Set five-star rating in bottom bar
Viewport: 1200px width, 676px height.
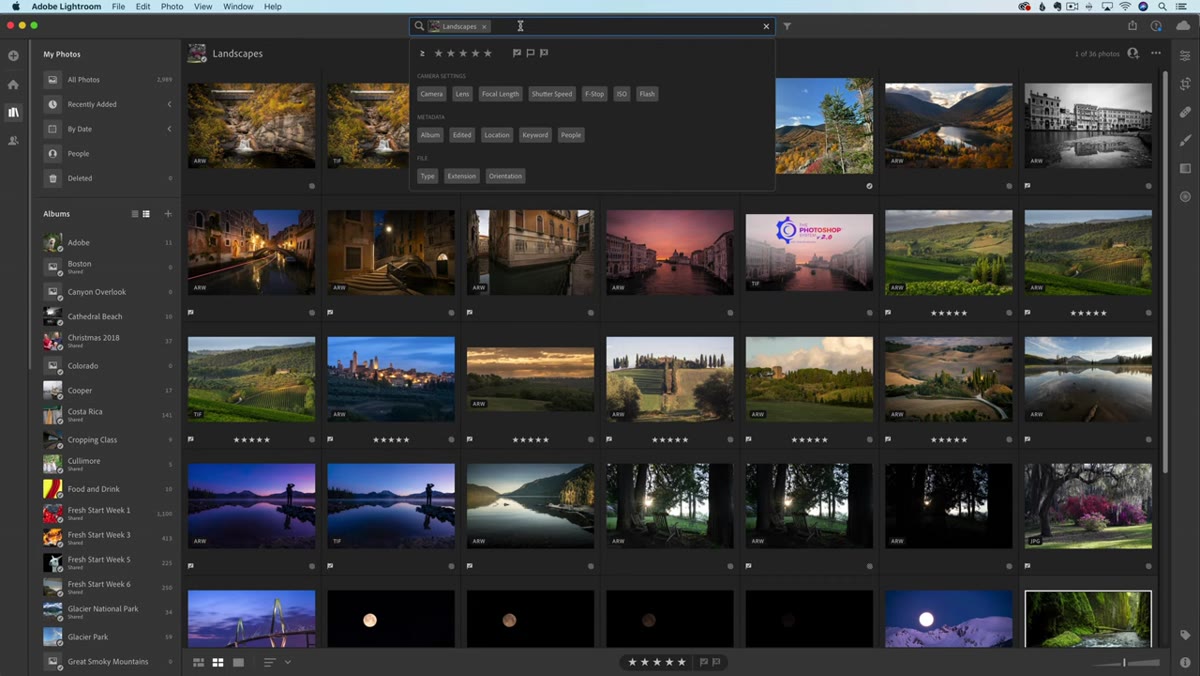pos(682,662)
